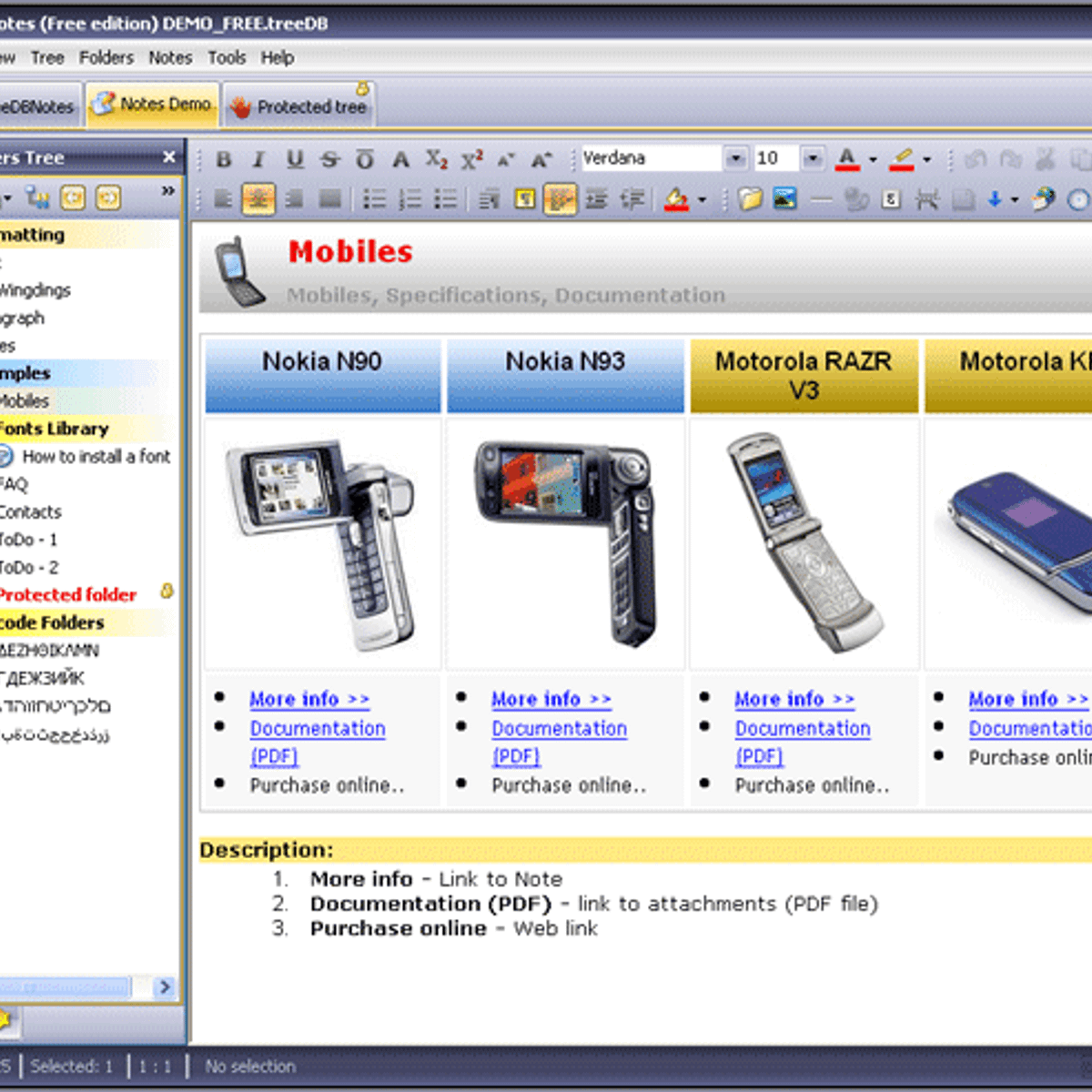The height and width of the screenshot is (1092, 1092).
Task: Open a file using the folder toolbar icon
Action: (749, 198)
